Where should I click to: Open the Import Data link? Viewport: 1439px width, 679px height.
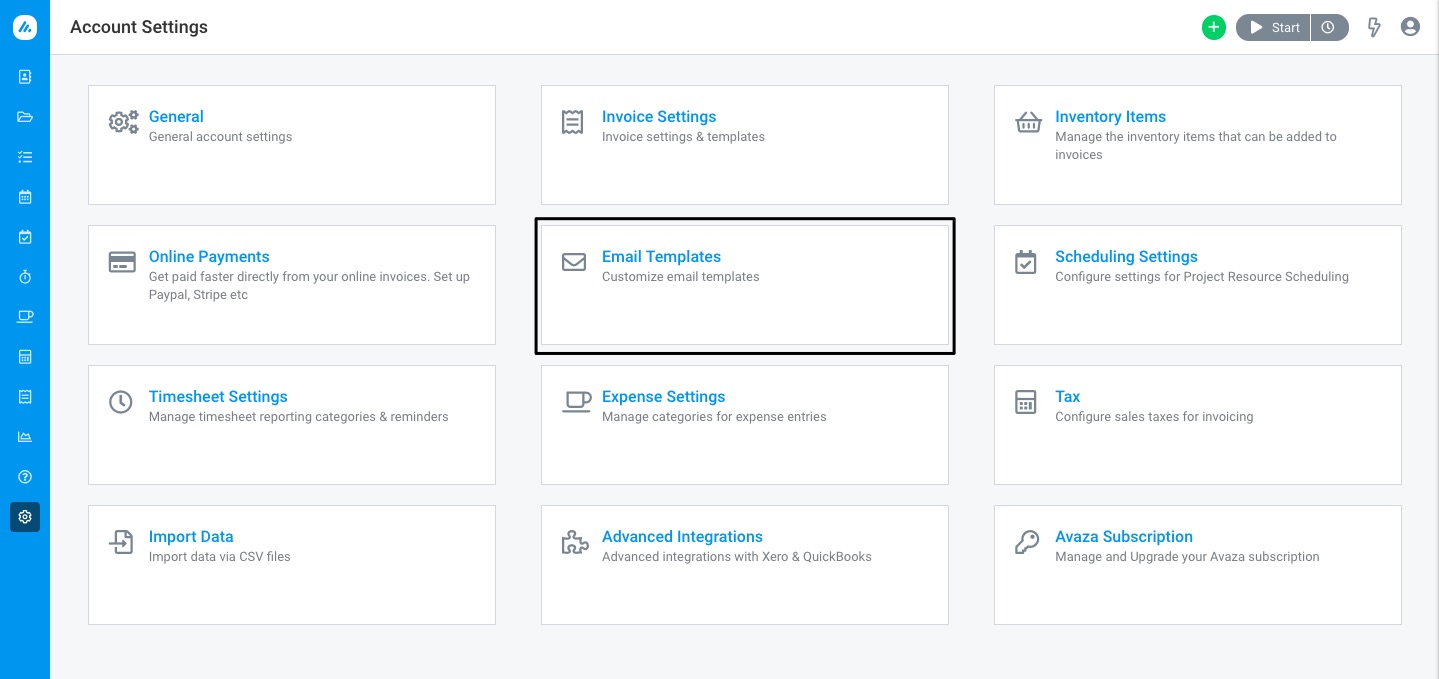(x=191, y=537)
